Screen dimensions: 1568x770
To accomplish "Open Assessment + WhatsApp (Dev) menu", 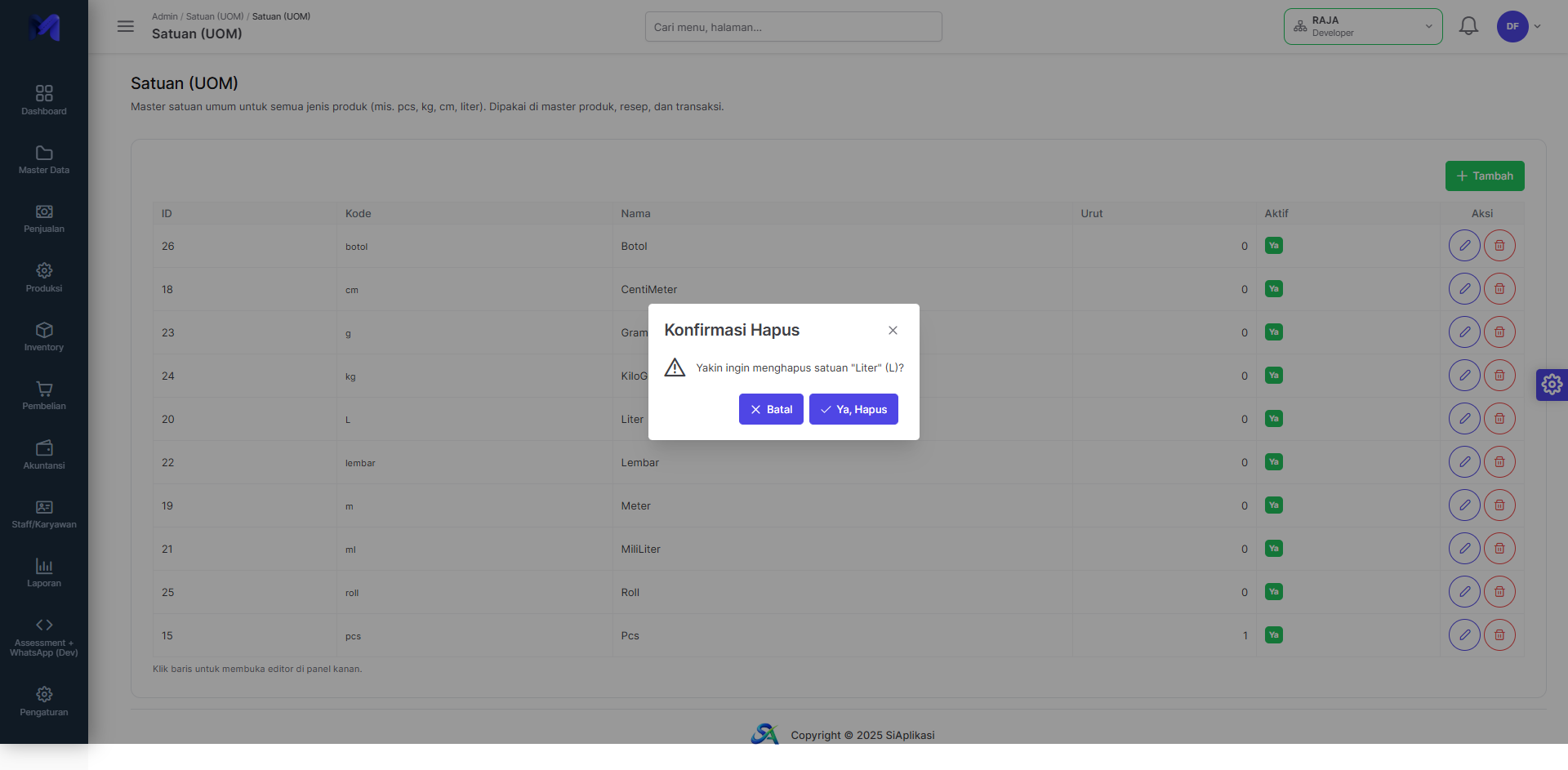I will pyautogui.click(x=44, y=637).
